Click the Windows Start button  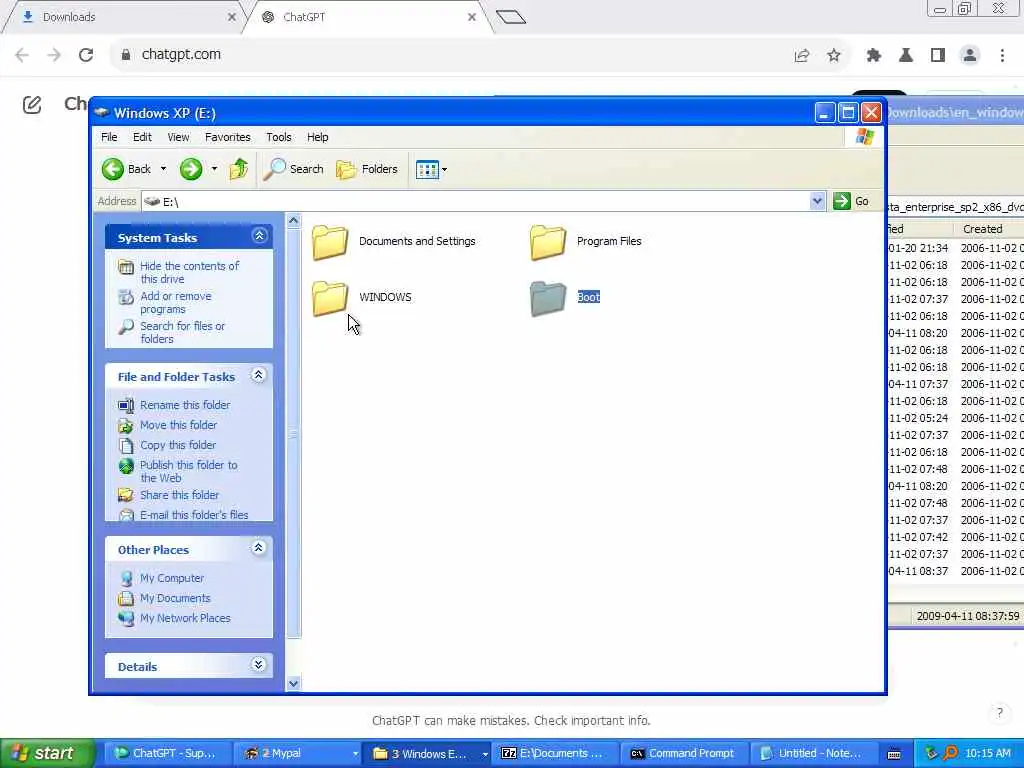click(x=47, y=753)
